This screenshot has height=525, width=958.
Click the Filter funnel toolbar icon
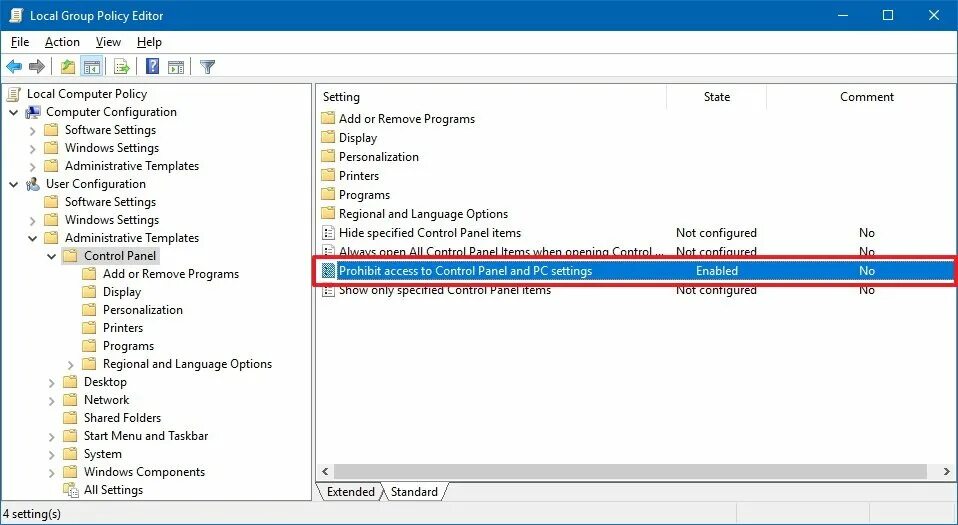(x=208, y=67)
